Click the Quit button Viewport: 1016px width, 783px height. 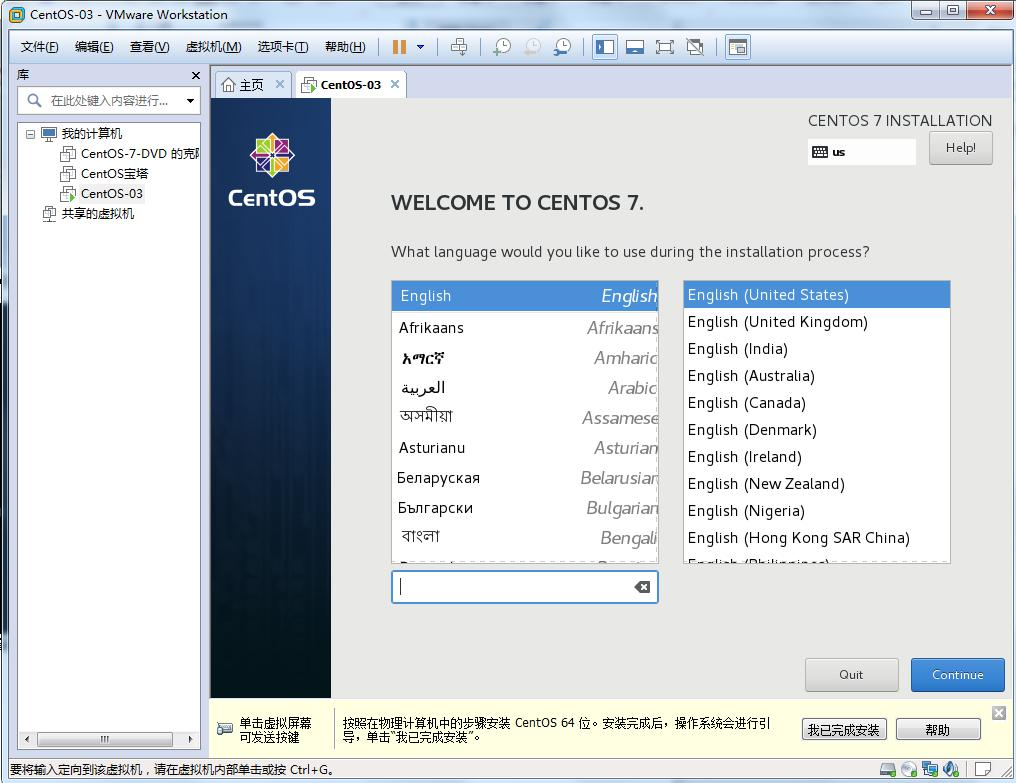click(x=851, y=675)
